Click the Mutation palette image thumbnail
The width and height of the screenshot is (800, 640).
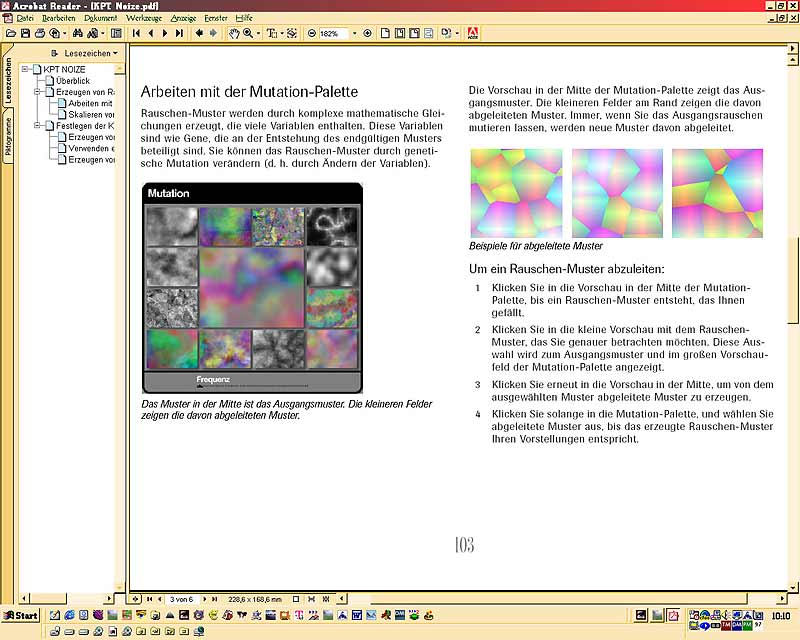pyautogui.click(x=252, y=288)
